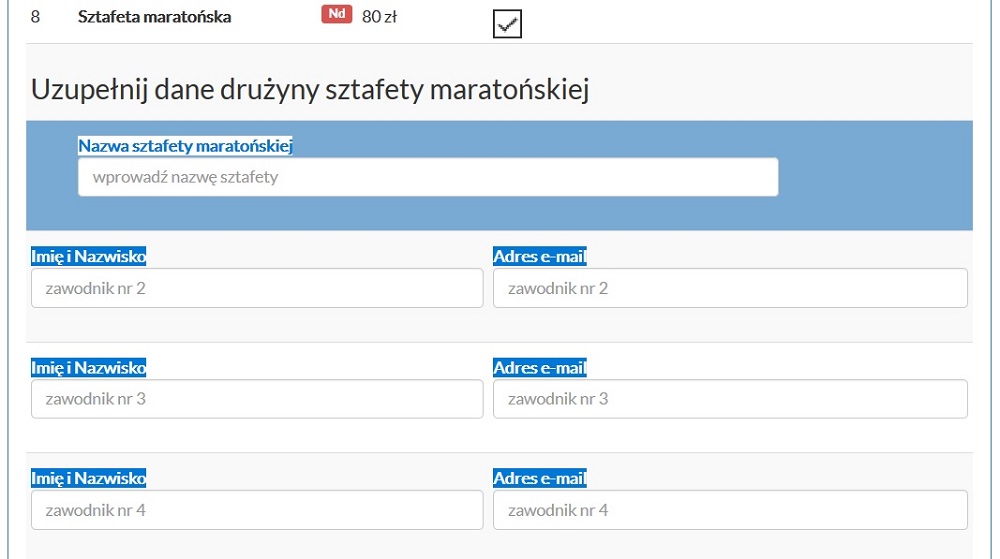Click the 80 zł price text
The image size is (1000, 559).
(380, 17)
